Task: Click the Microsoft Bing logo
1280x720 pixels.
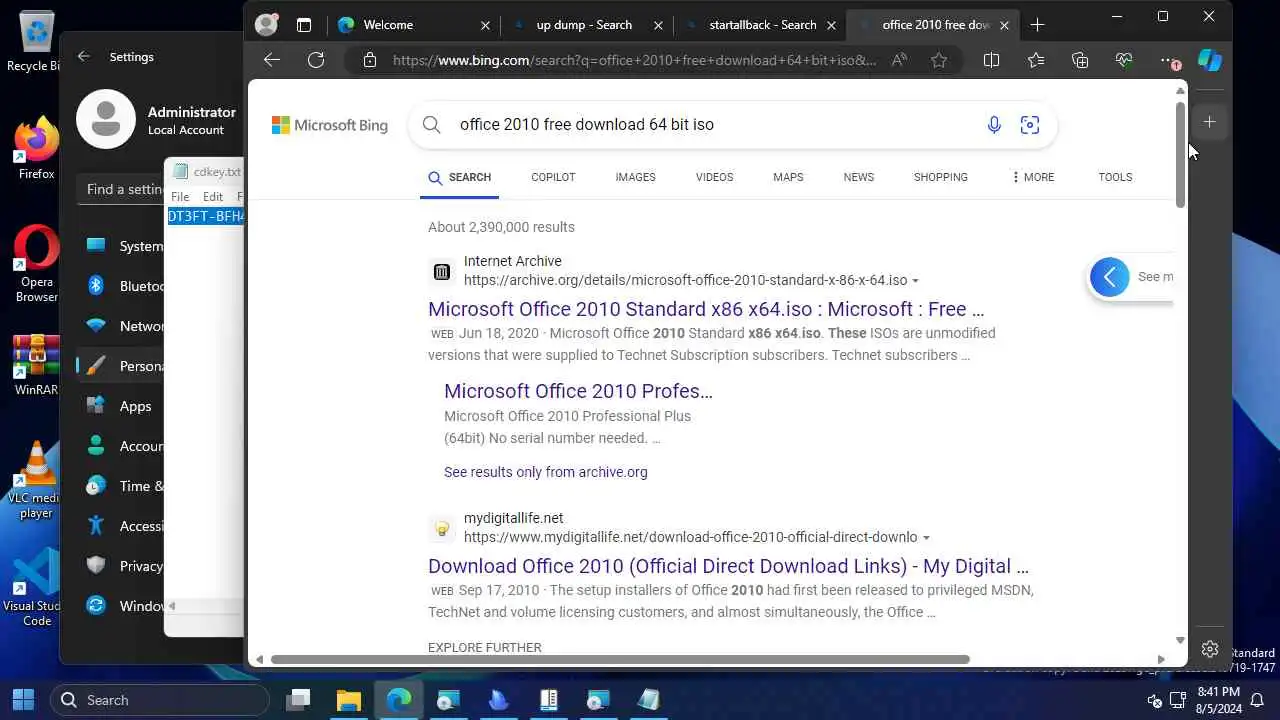Action: 330,125
